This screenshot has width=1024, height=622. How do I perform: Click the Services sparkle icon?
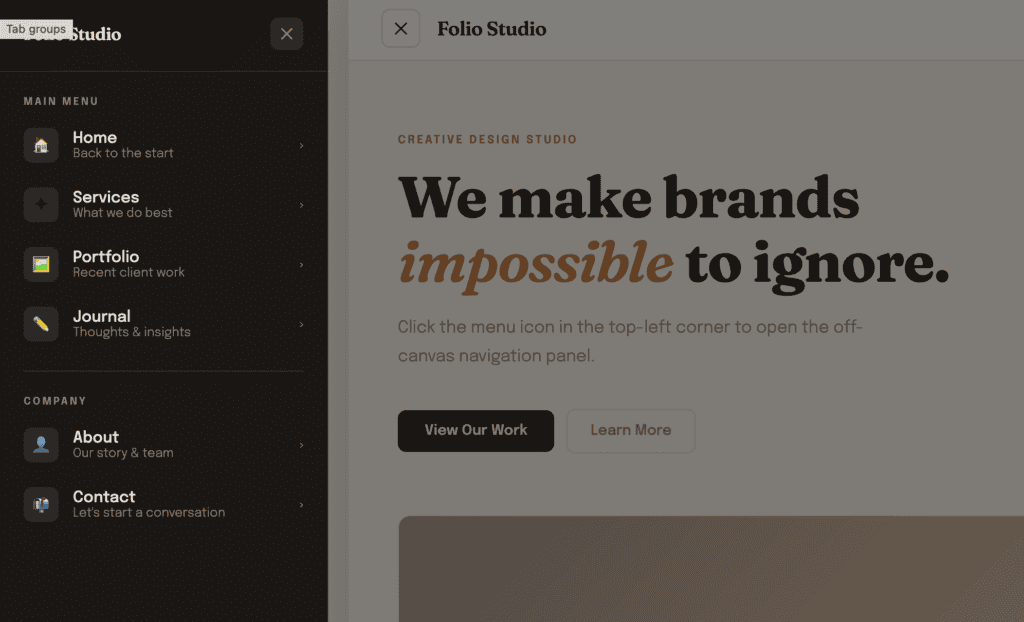[40, 205]
